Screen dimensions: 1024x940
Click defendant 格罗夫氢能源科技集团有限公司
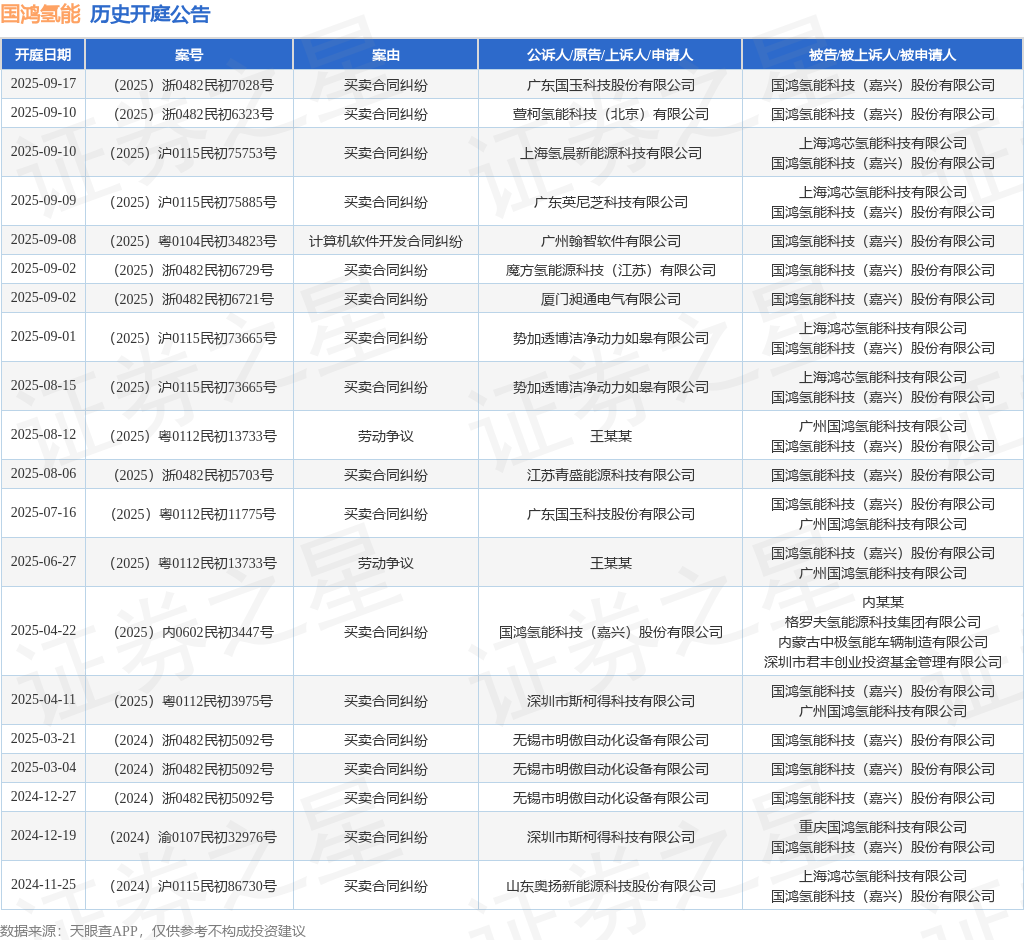click(x=882, y=622)
